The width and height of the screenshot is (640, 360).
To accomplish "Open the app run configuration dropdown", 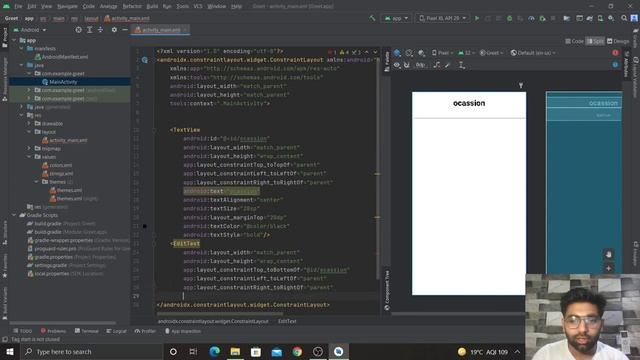I will tap(396, 18).
